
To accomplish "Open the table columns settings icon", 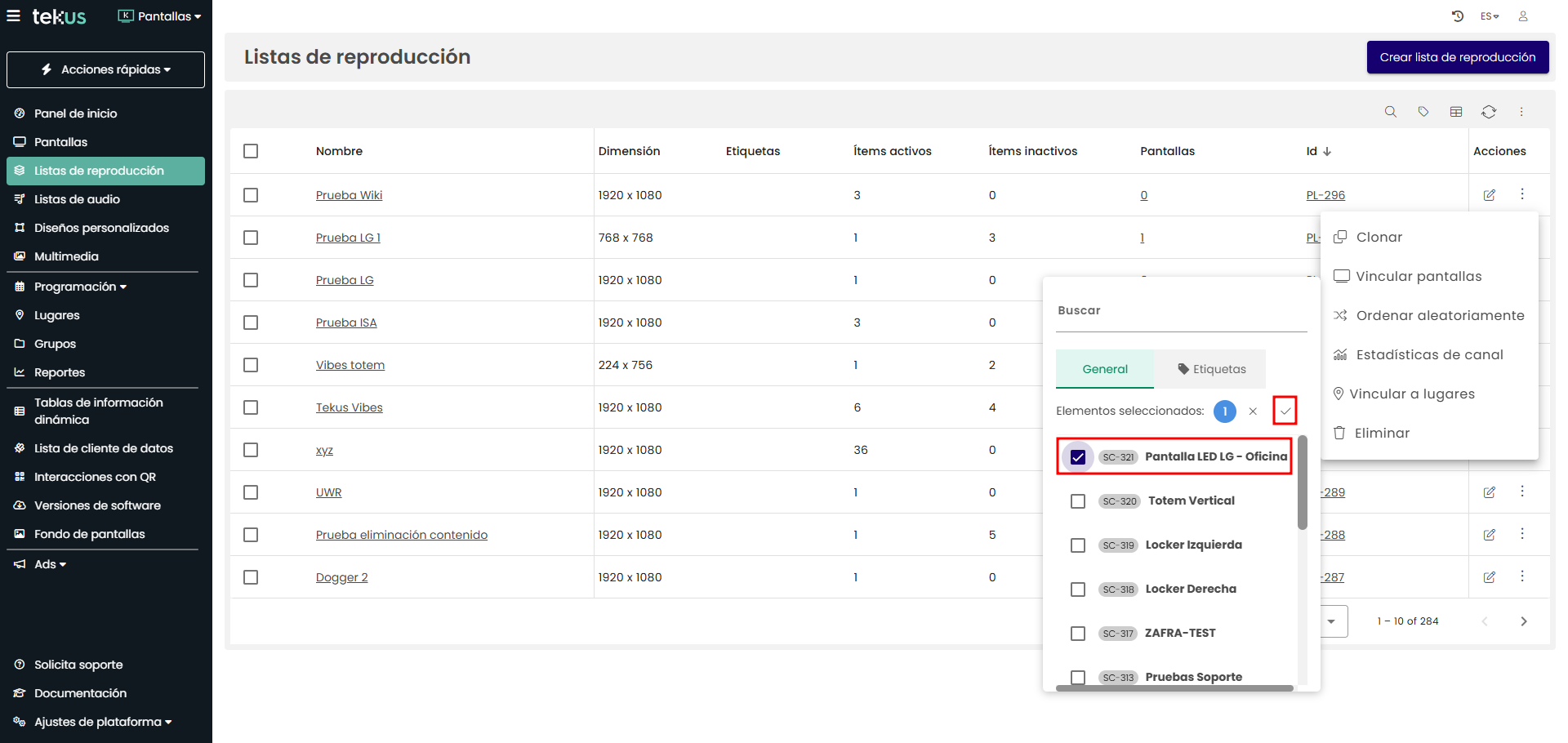I will click(x=1455, y=112).
